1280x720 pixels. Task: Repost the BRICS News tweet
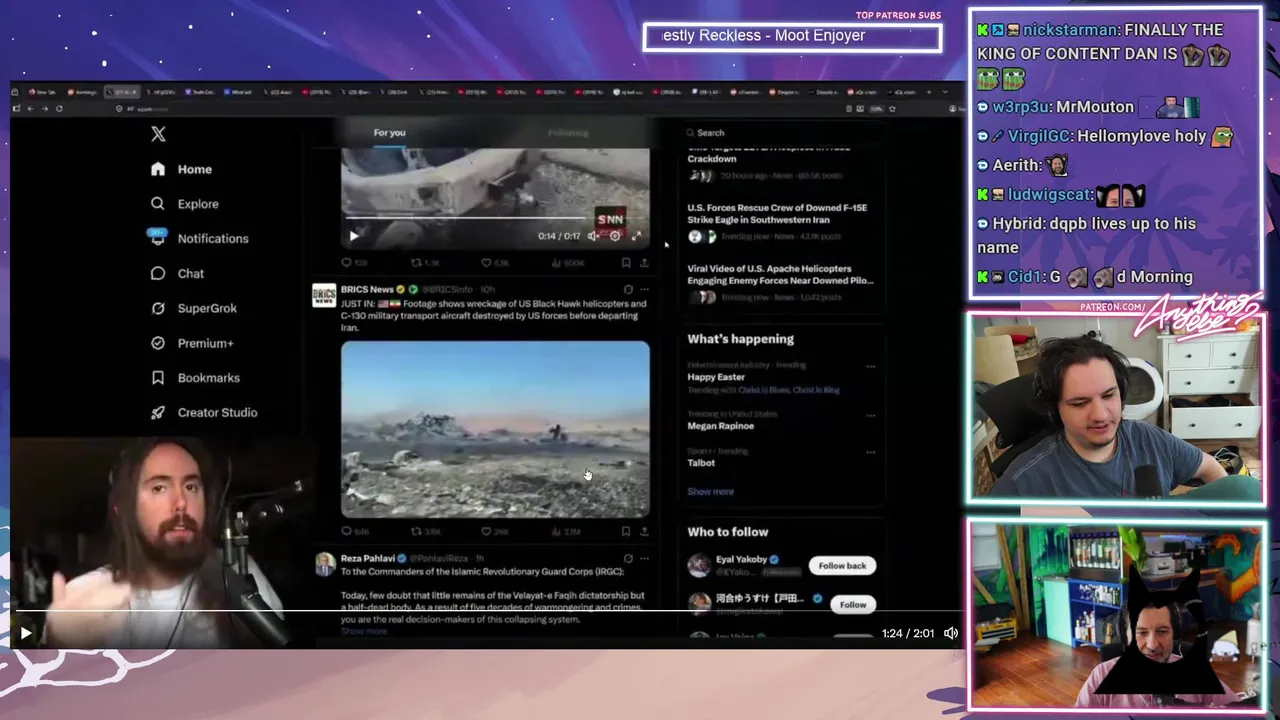point(417,531)
